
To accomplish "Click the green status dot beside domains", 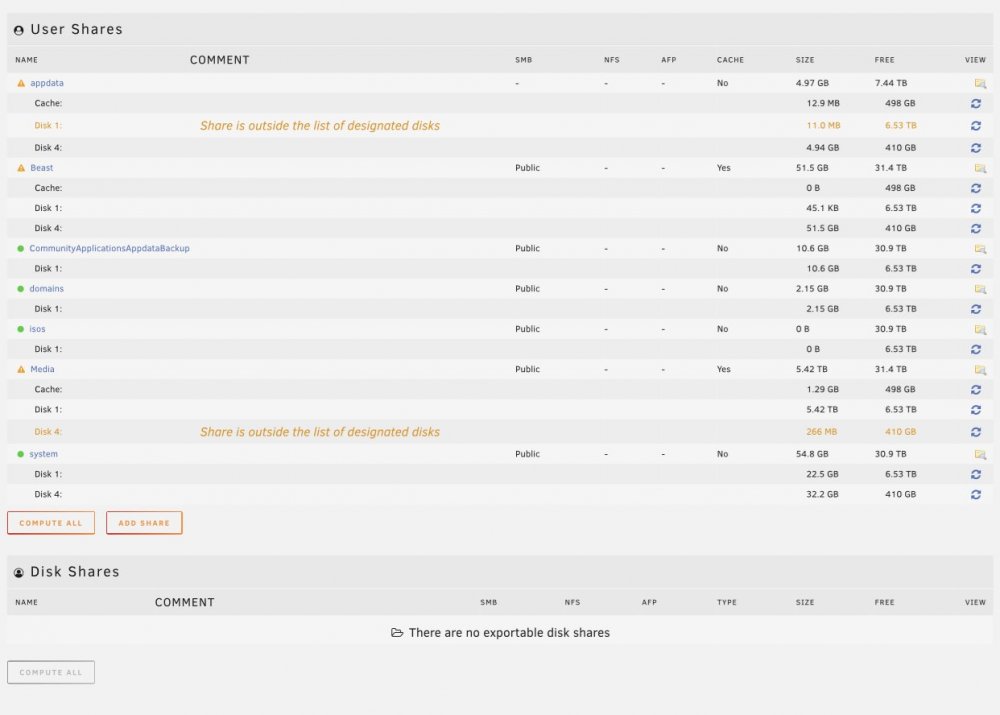I will coord(20,289).
